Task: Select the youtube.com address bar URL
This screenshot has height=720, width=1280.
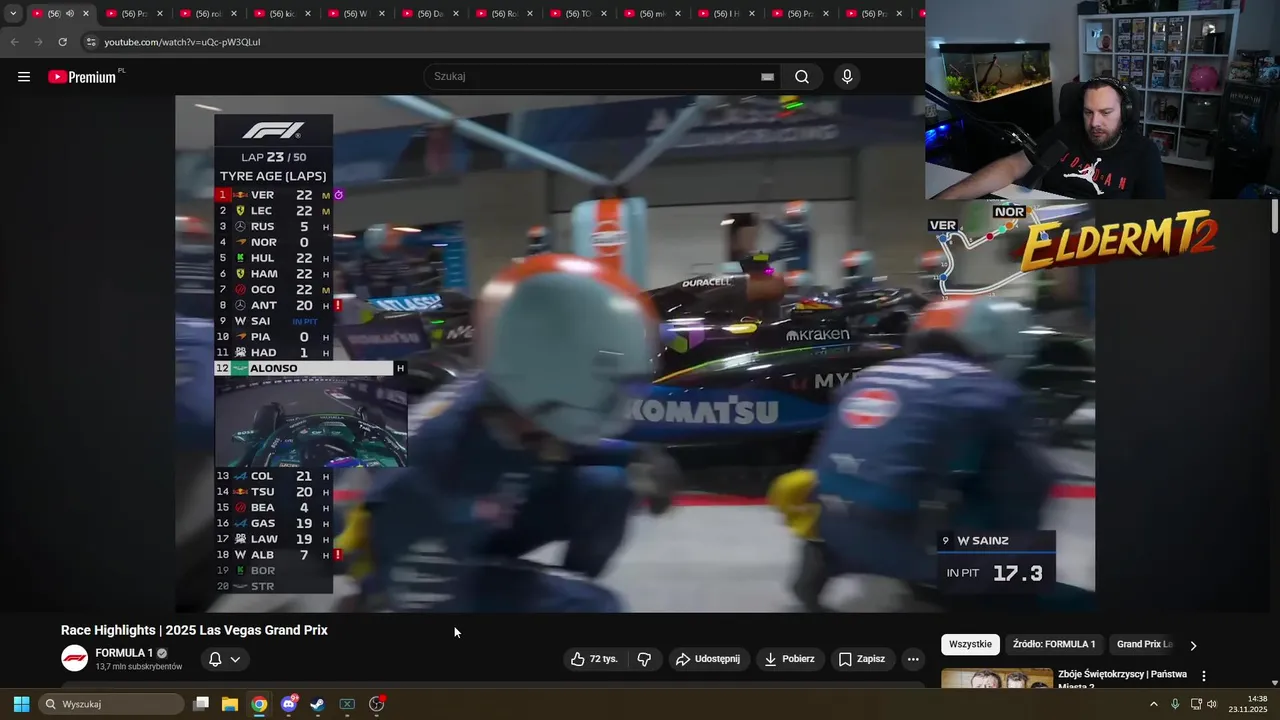Action: (182, 42)
